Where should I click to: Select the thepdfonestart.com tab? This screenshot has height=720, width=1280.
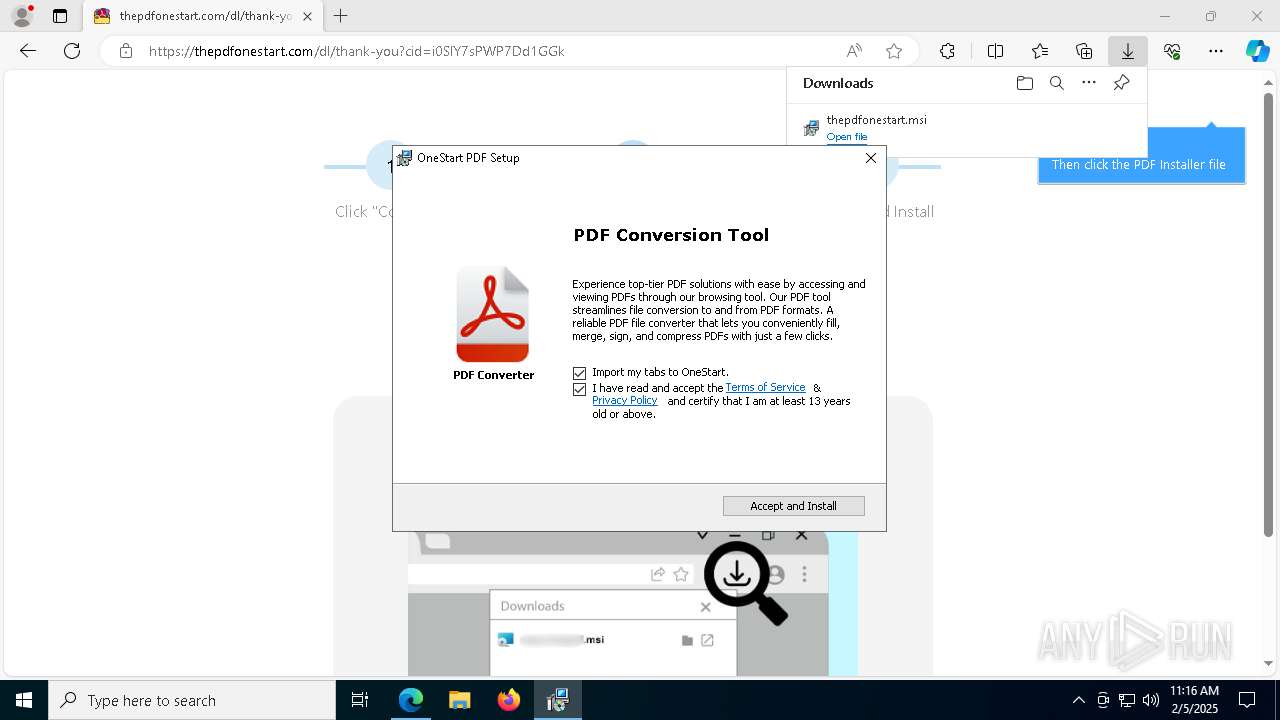[x=205, y=16]
